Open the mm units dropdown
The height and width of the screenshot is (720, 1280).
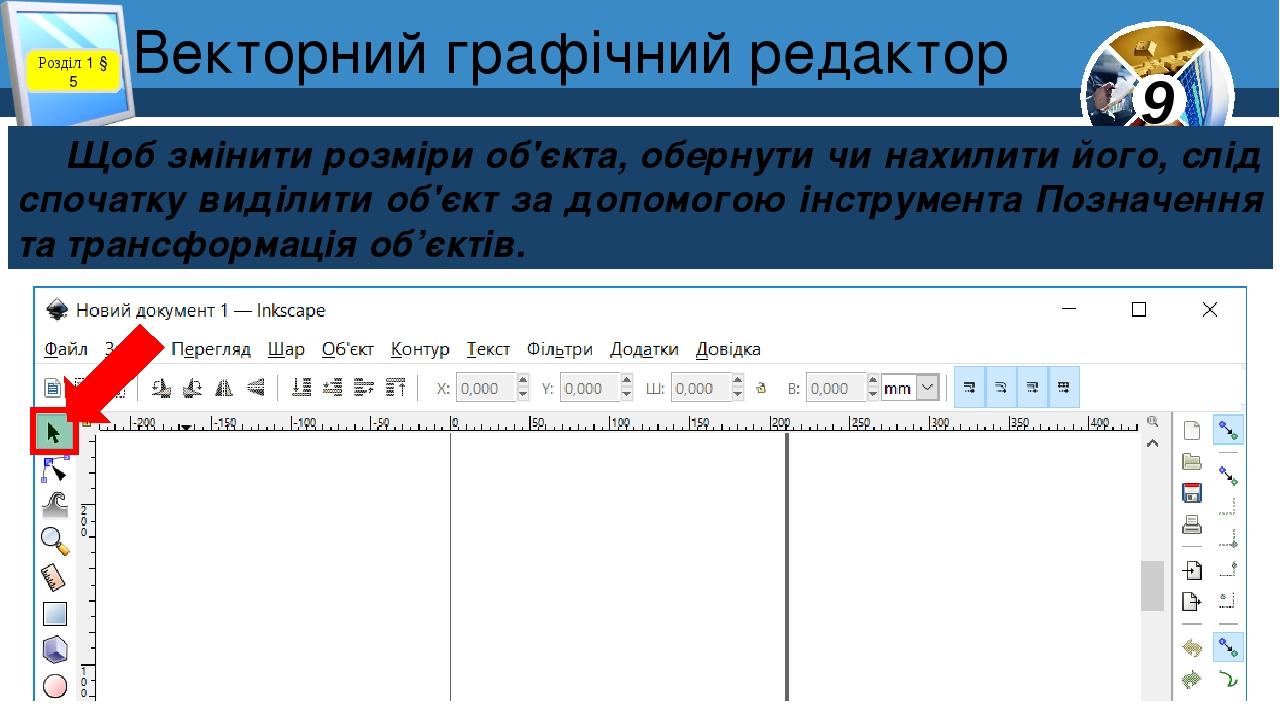(910, 388)
